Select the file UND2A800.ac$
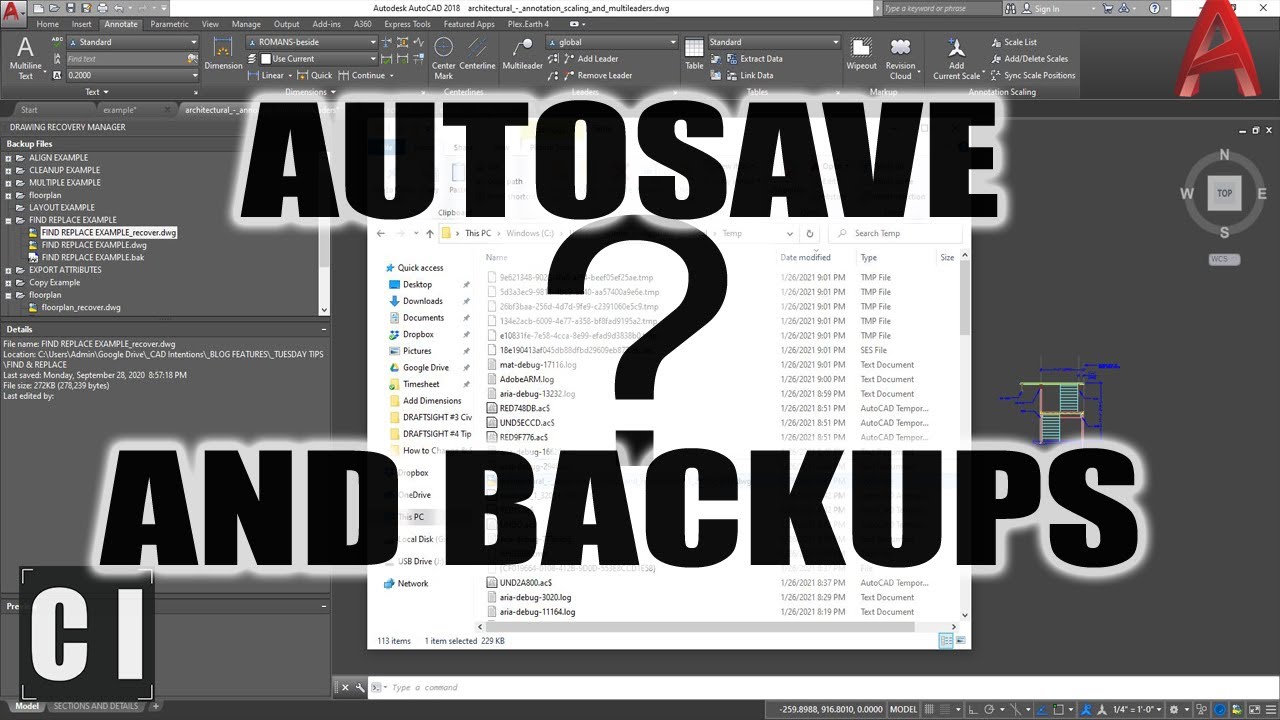This screenshot has width=1280, height=720. click(x=526, y=582)
